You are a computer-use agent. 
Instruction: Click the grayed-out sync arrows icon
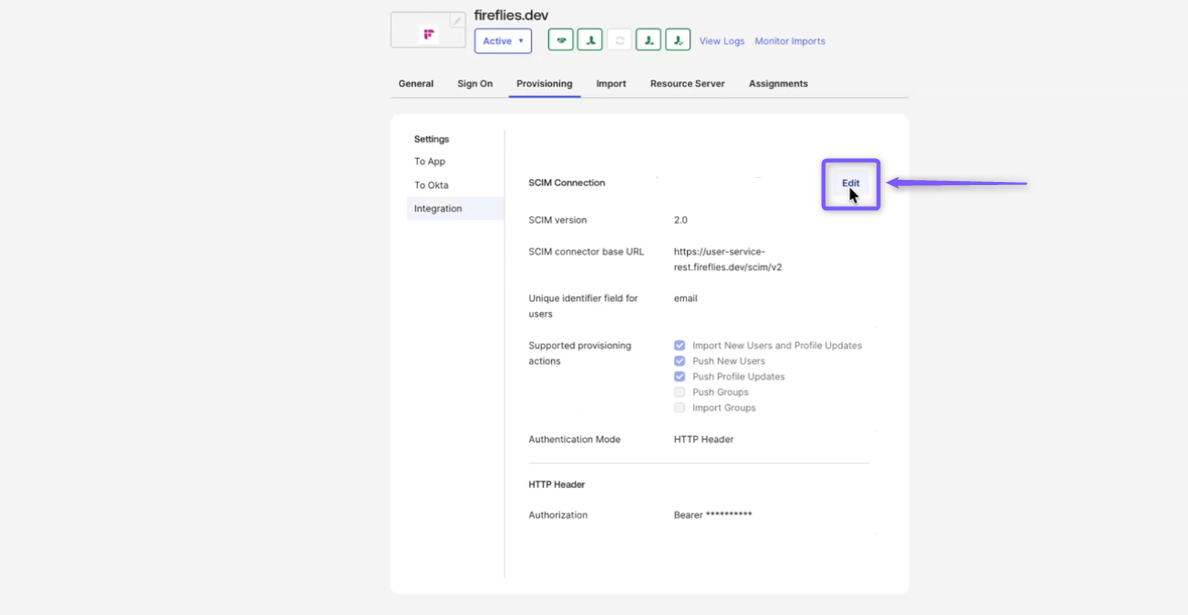[x=619, y=40]
